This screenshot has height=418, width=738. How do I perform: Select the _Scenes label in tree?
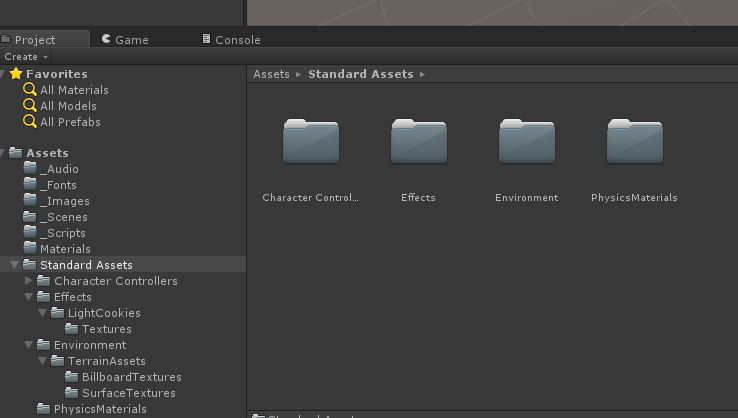(64, 217)
